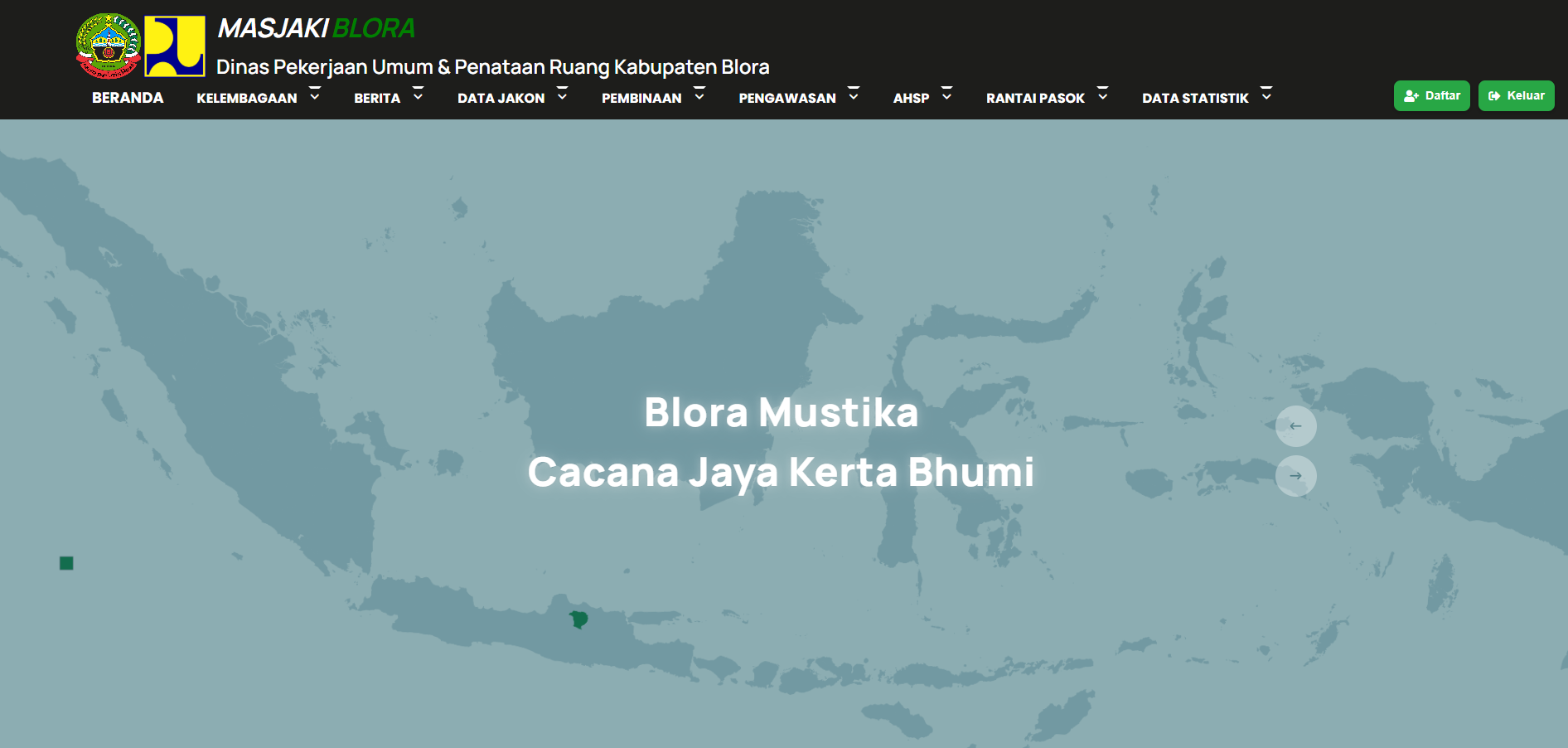Expand the AHSP dropdown chevron
Image resolution: width=1568 pixels, height=748 pixels.
coord(946,96)
